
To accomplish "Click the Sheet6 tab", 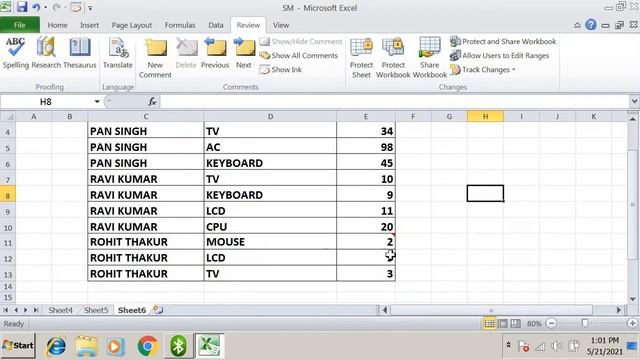I will (x=131, y=310).
